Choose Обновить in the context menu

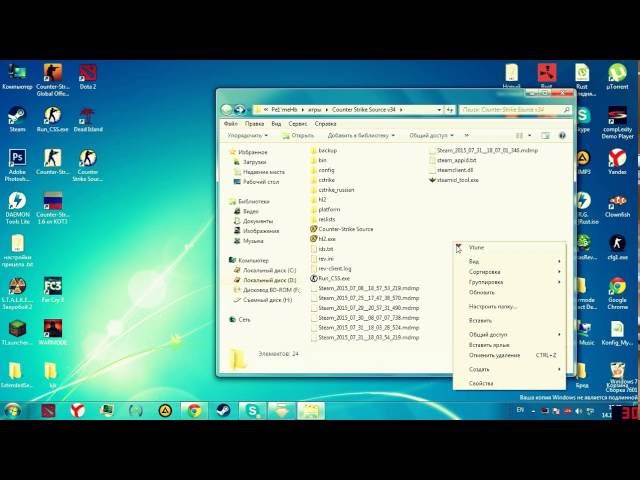point(509,293)
